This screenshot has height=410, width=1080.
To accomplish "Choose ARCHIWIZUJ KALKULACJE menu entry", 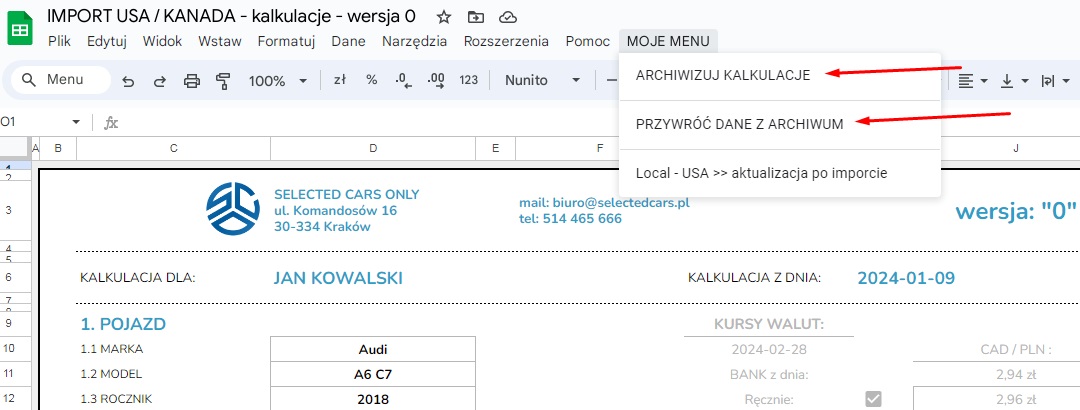I will pos(723,74).
